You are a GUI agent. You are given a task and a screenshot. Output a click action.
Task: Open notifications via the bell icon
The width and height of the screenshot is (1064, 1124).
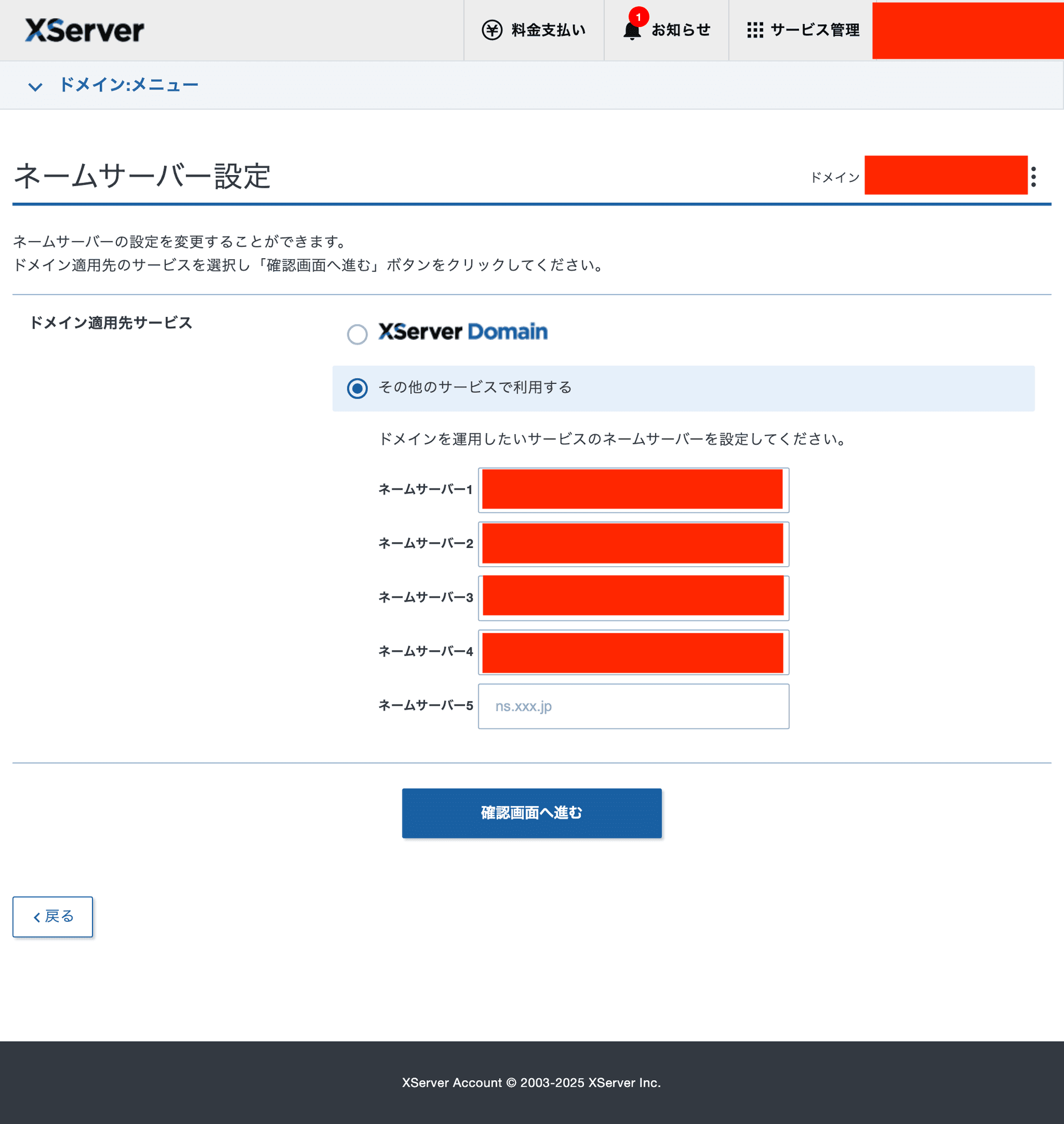pyautogui.click(x=632, y=30)
